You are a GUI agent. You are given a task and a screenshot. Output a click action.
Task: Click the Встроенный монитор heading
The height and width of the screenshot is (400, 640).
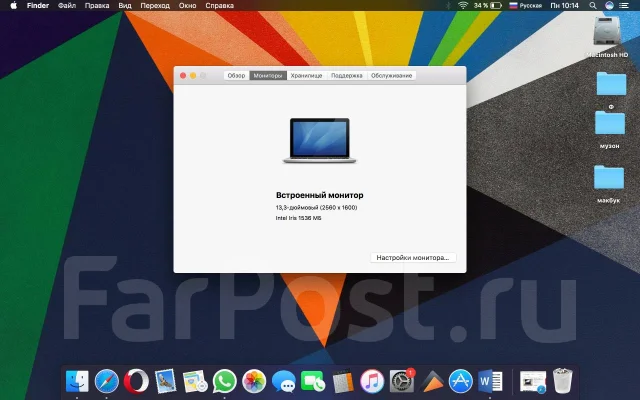(x=320, y=195)
